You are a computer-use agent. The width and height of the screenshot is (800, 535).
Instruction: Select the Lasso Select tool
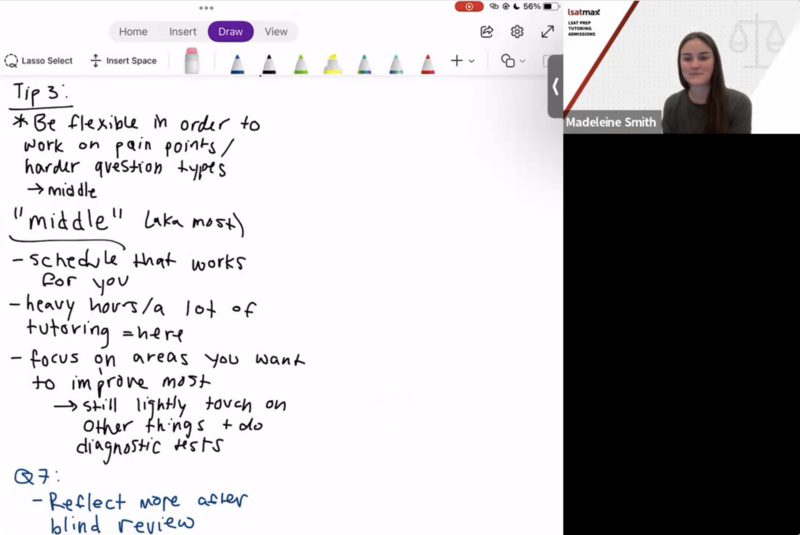click(x=39, y=61)
